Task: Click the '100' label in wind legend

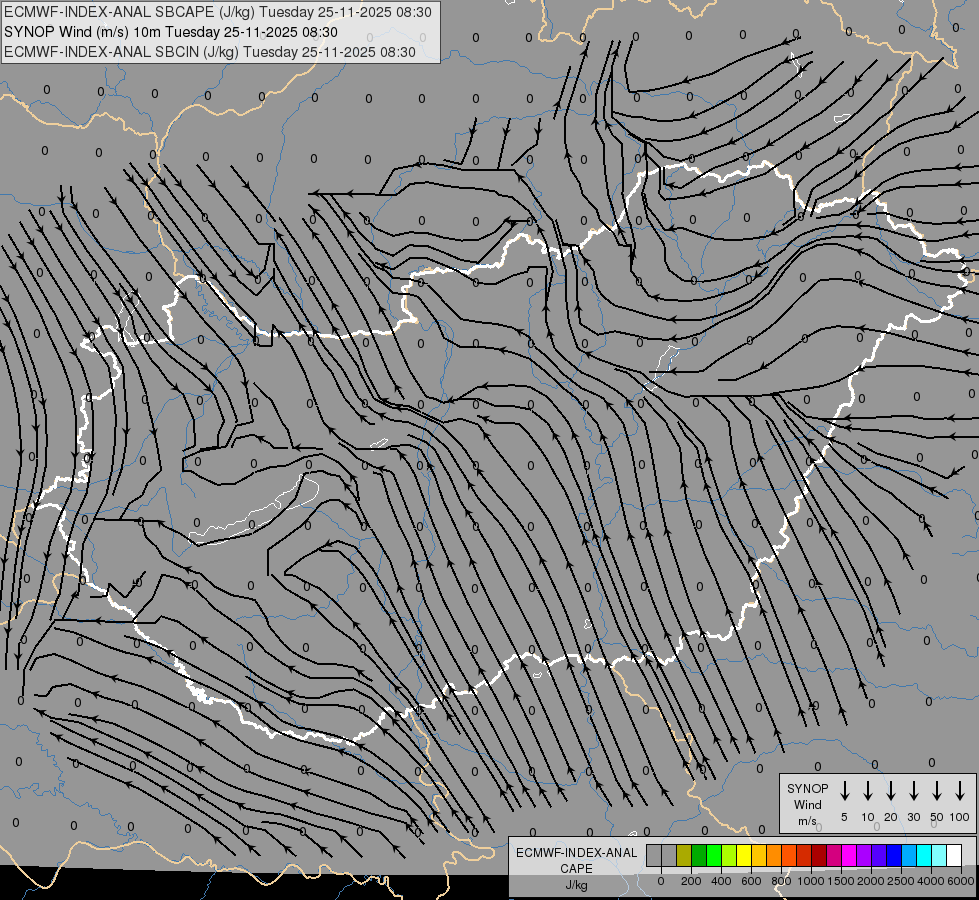Action: (960, 817)
